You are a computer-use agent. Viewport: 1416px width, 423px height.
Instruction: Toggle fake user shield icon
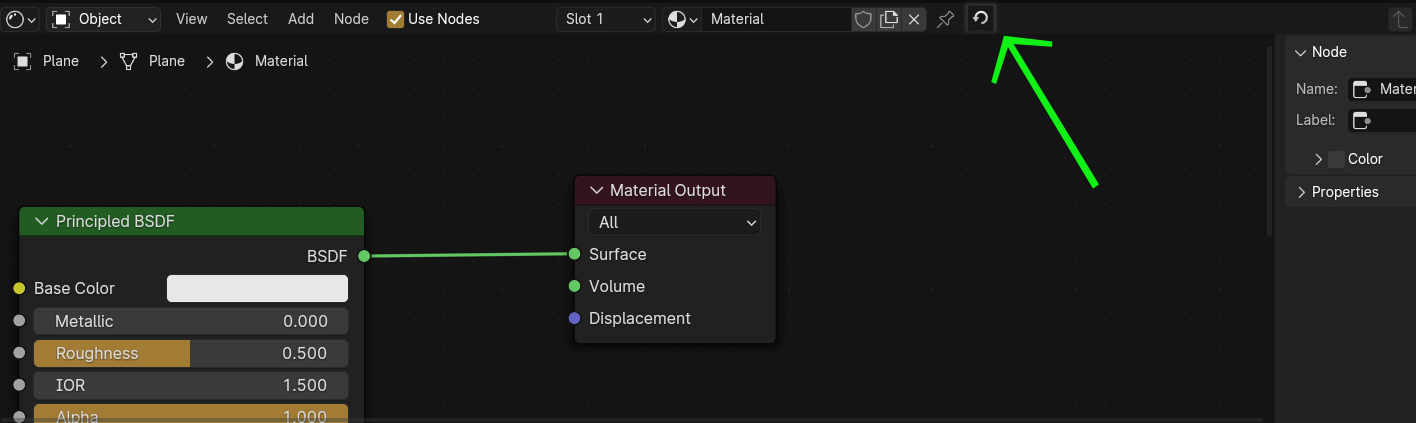tap(863, 19)
